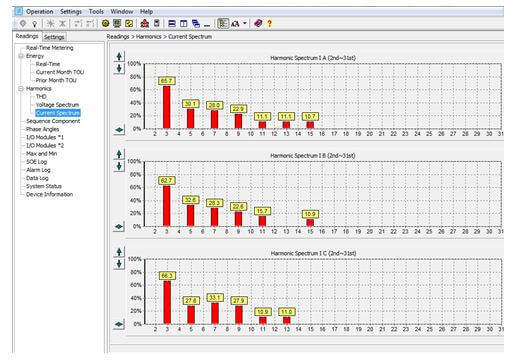Toggle the navigation tree panel icon
This screenshot has width=518, height=364.
coord(223,24)
